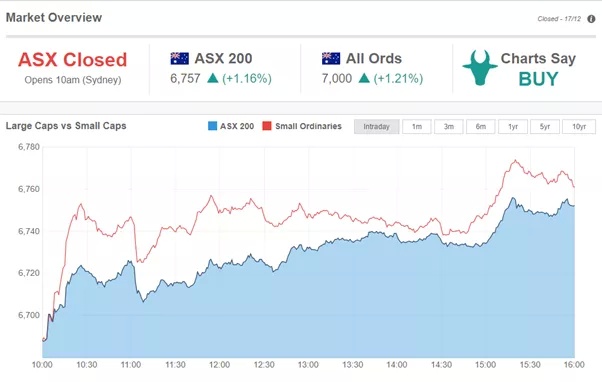Viewport: 602px width, 382px height.
Task: Click the green bull icon
Action: pyautogui.click(x=480, y=68)
